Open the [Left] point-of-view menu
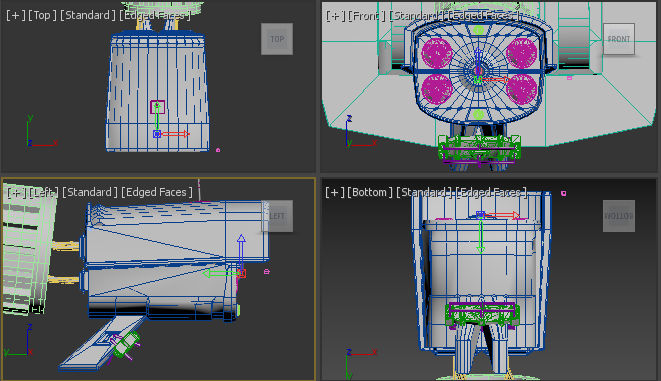 click(43, 192)
